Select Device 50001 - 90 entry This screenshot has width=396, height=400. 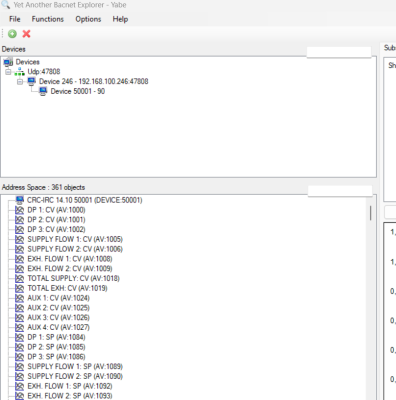tap(78, 91)
